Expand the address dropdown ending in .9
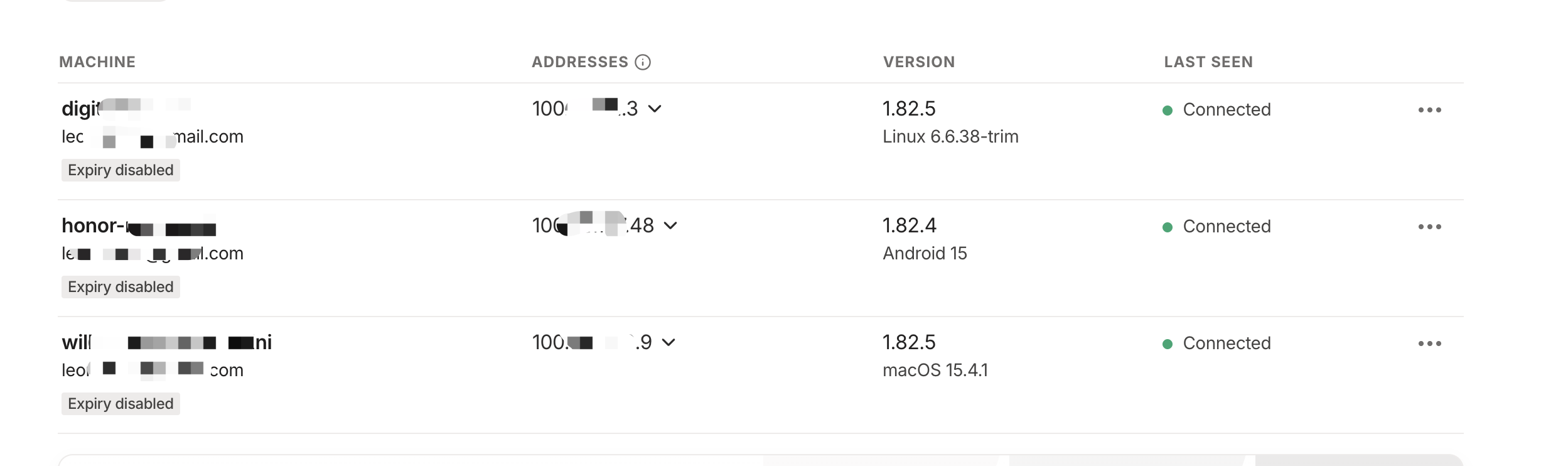Screen dimensions: 1568x466 tap(669, 342)
